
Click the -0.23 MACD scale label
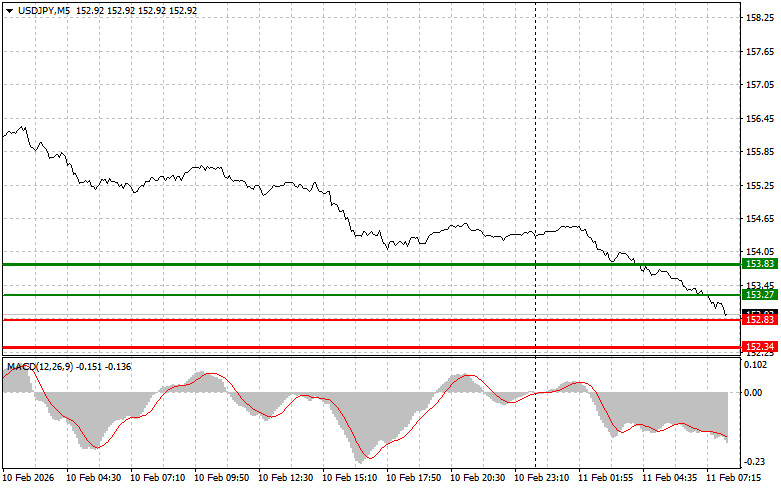(x=755, y=462)
